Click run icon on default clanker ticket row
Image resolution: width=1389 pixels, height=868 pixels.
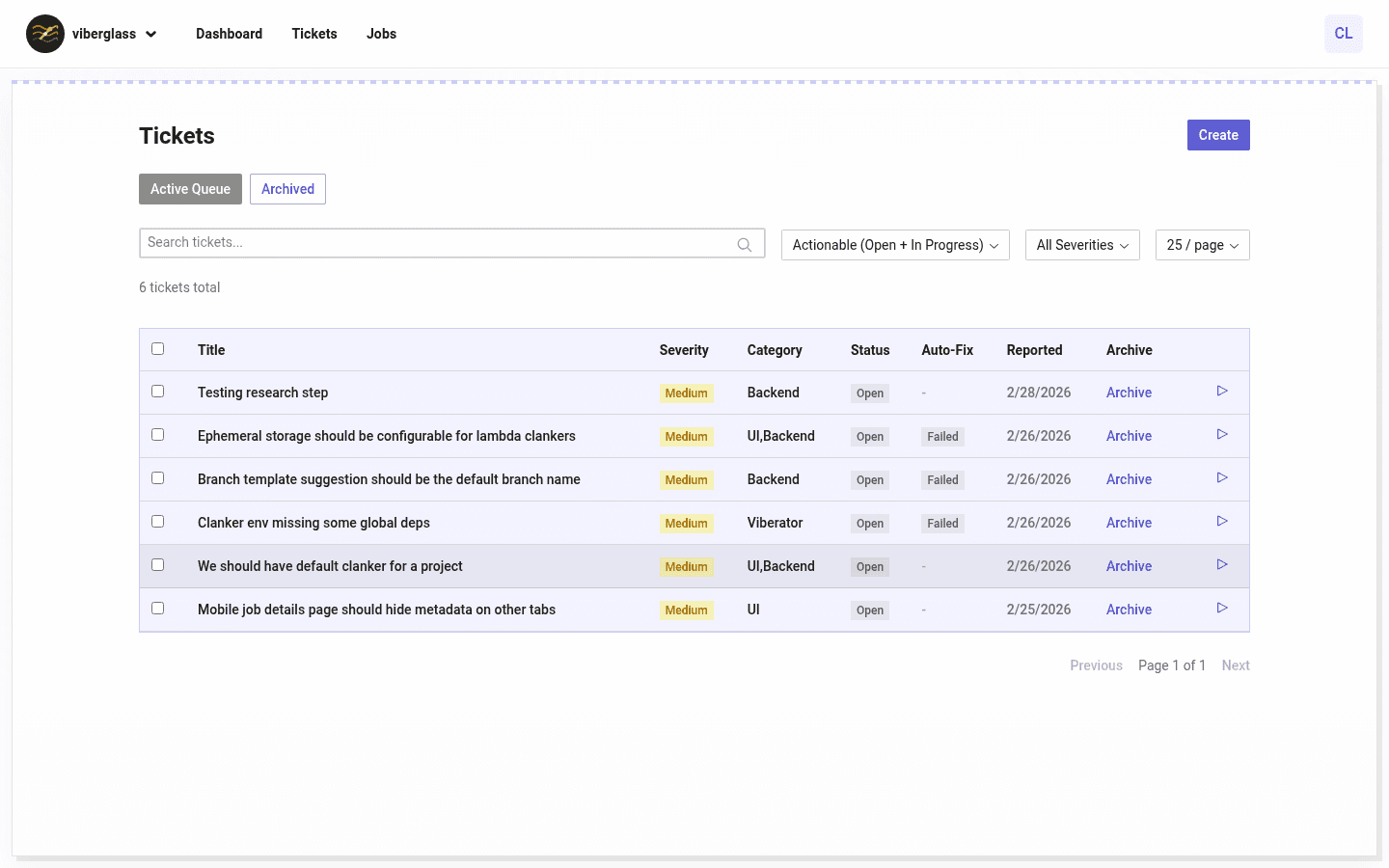1222,564
